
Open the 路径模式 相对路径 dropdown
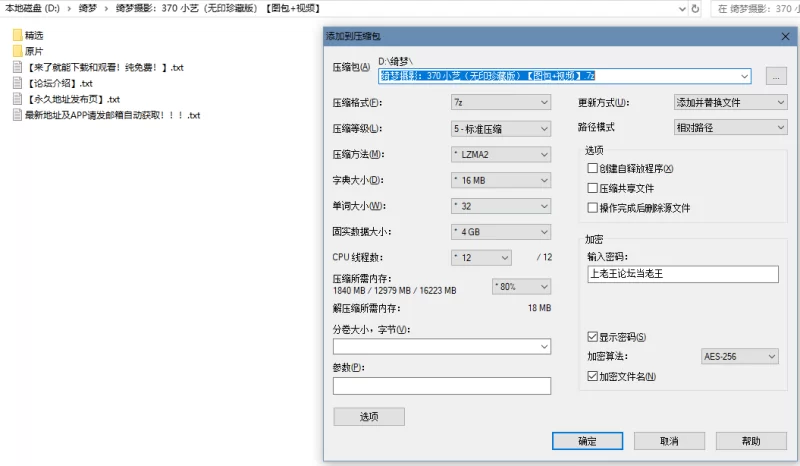coord(730,128)
